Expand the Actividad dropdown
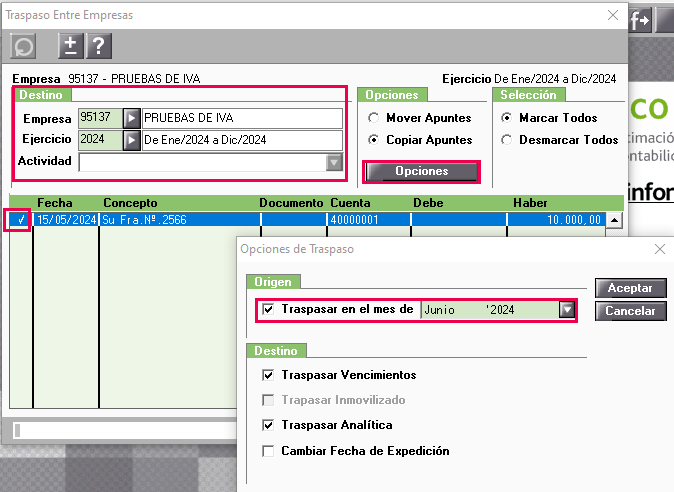The width and height of the screenshot is (674, 492). (x=334, y=162)
